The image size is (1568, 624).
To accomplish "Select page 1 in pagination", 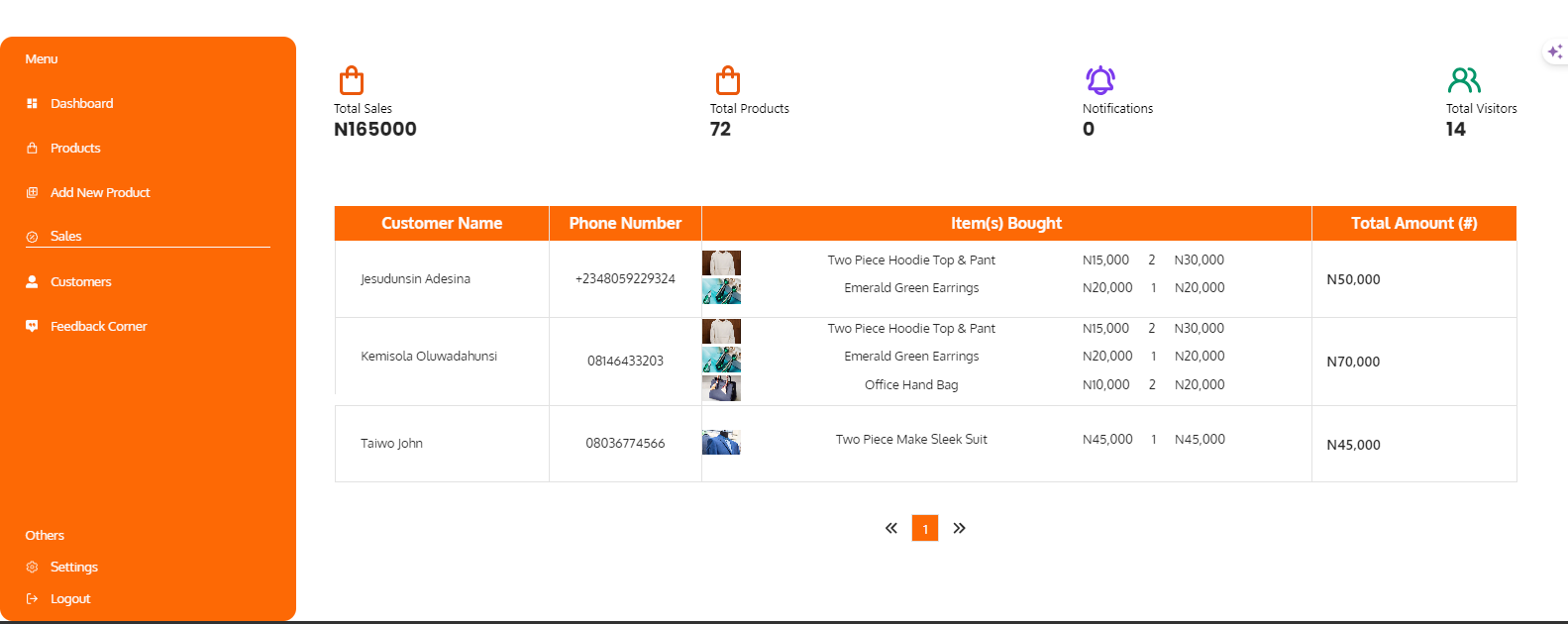I will click(x=925, y=528).
